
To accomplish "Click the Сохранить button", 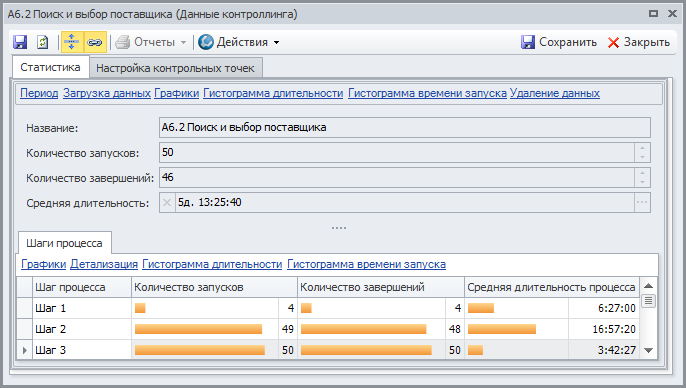I will tap(559, 42).
